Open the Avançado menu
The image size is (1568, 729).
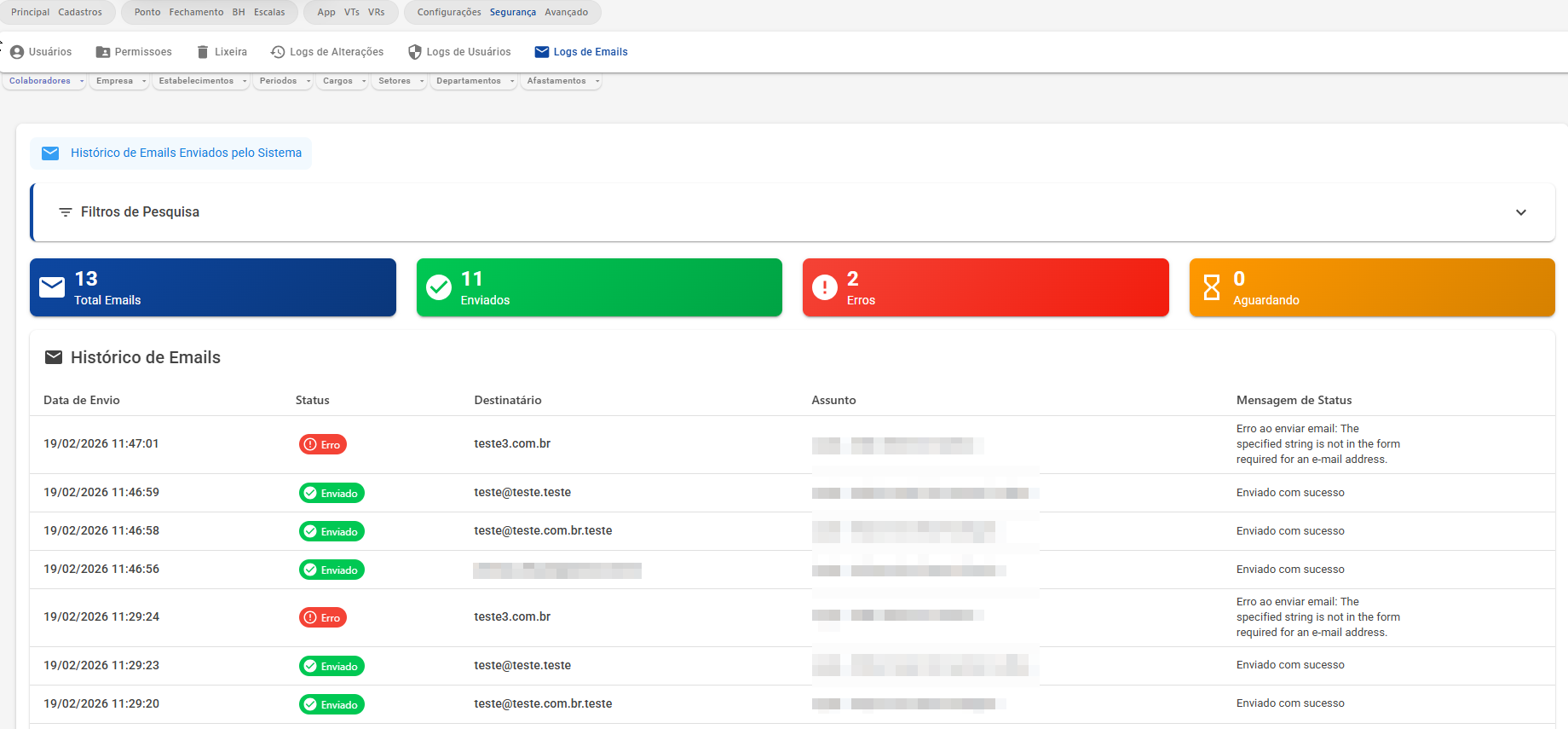pos(567,13)
